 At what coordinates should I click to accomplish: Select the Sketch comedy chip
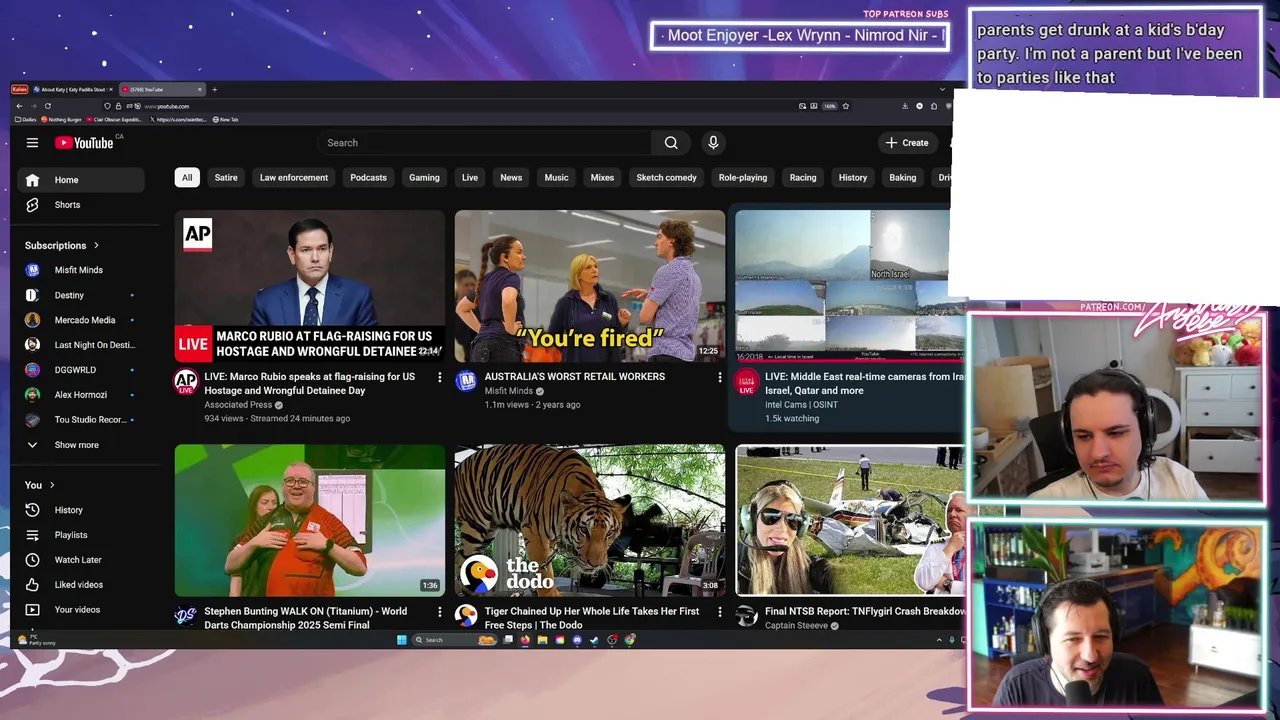point(666,177)
